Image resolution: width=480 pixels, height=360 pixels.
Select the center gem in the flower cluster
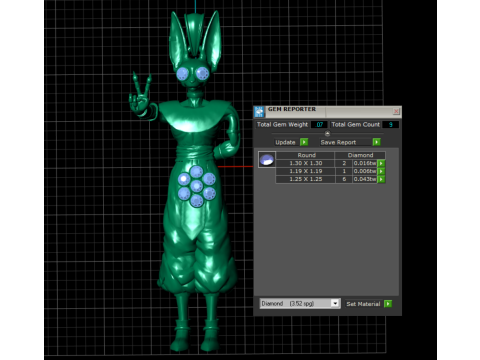[197, 186]
